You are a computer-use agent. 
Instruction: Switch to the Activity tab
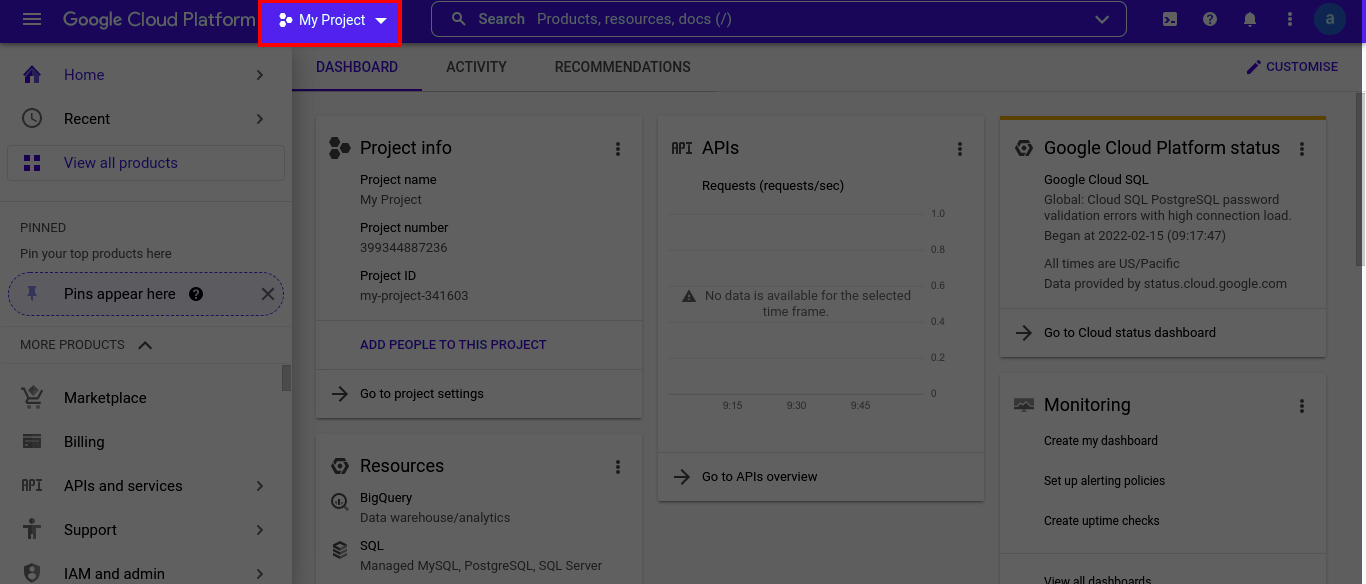click(476, 67)
